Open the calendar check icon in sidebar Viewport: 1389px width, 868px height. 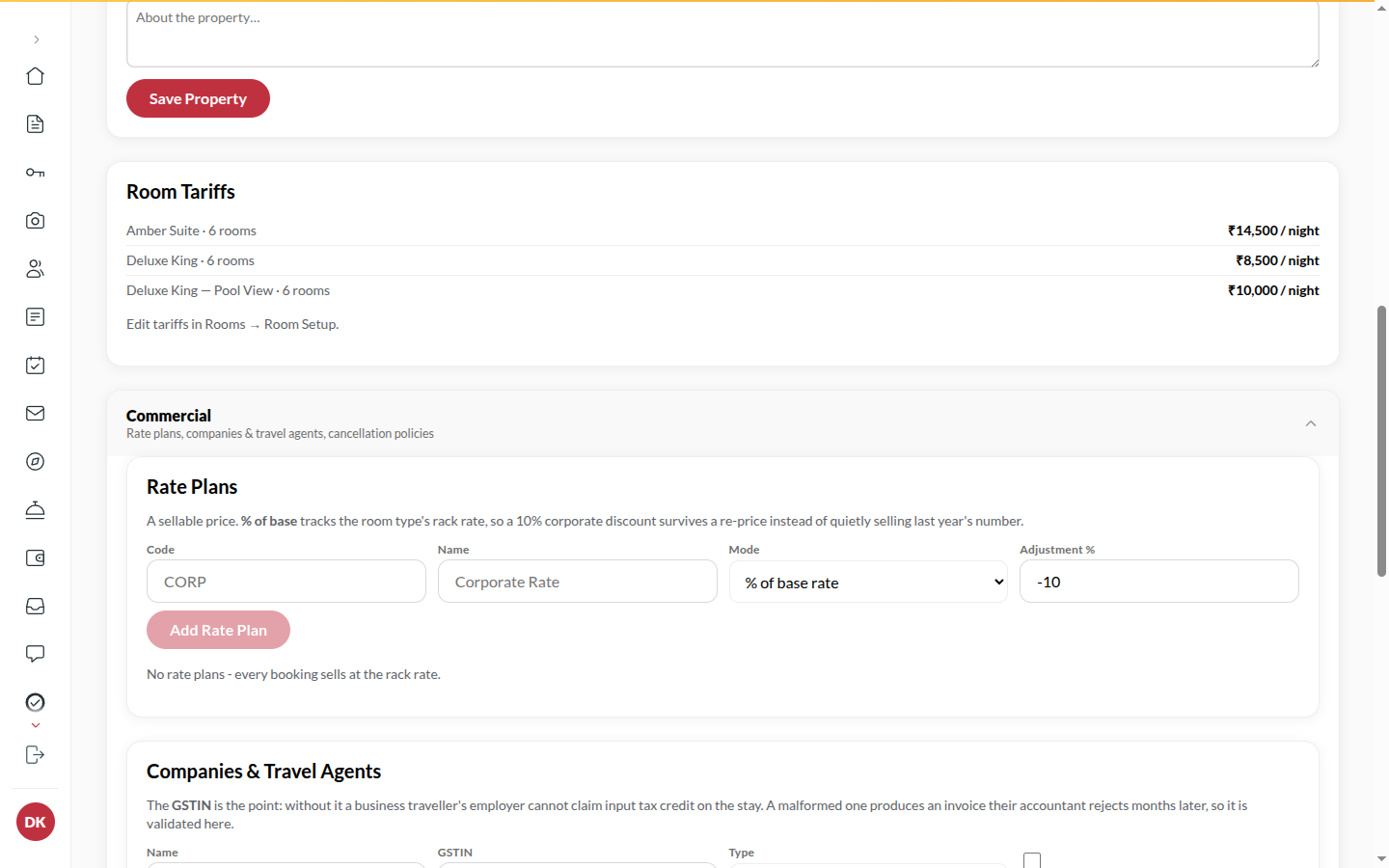coord(36,366)
